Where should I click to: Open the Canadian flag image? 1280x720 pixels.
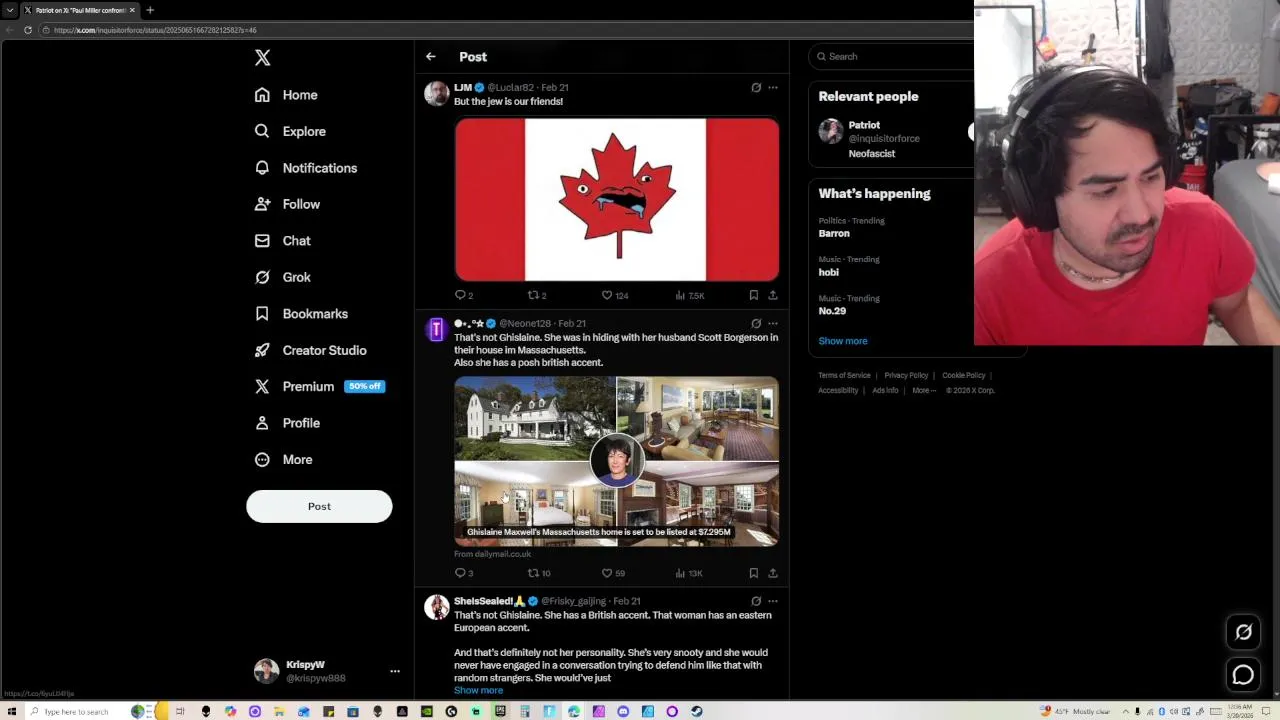pyautogui.click(x=617, y=199)
